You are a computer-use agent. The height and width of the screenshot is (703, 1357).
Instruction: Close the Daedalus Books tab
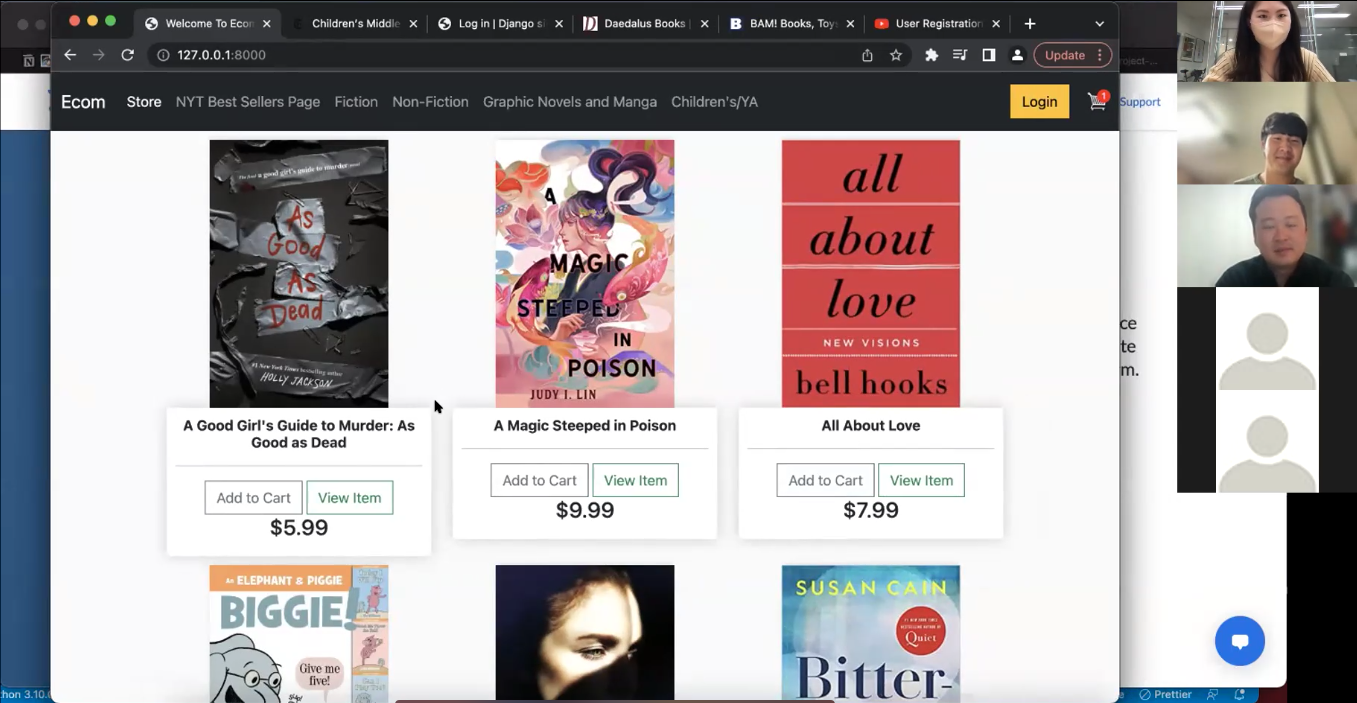click(704, 23)
